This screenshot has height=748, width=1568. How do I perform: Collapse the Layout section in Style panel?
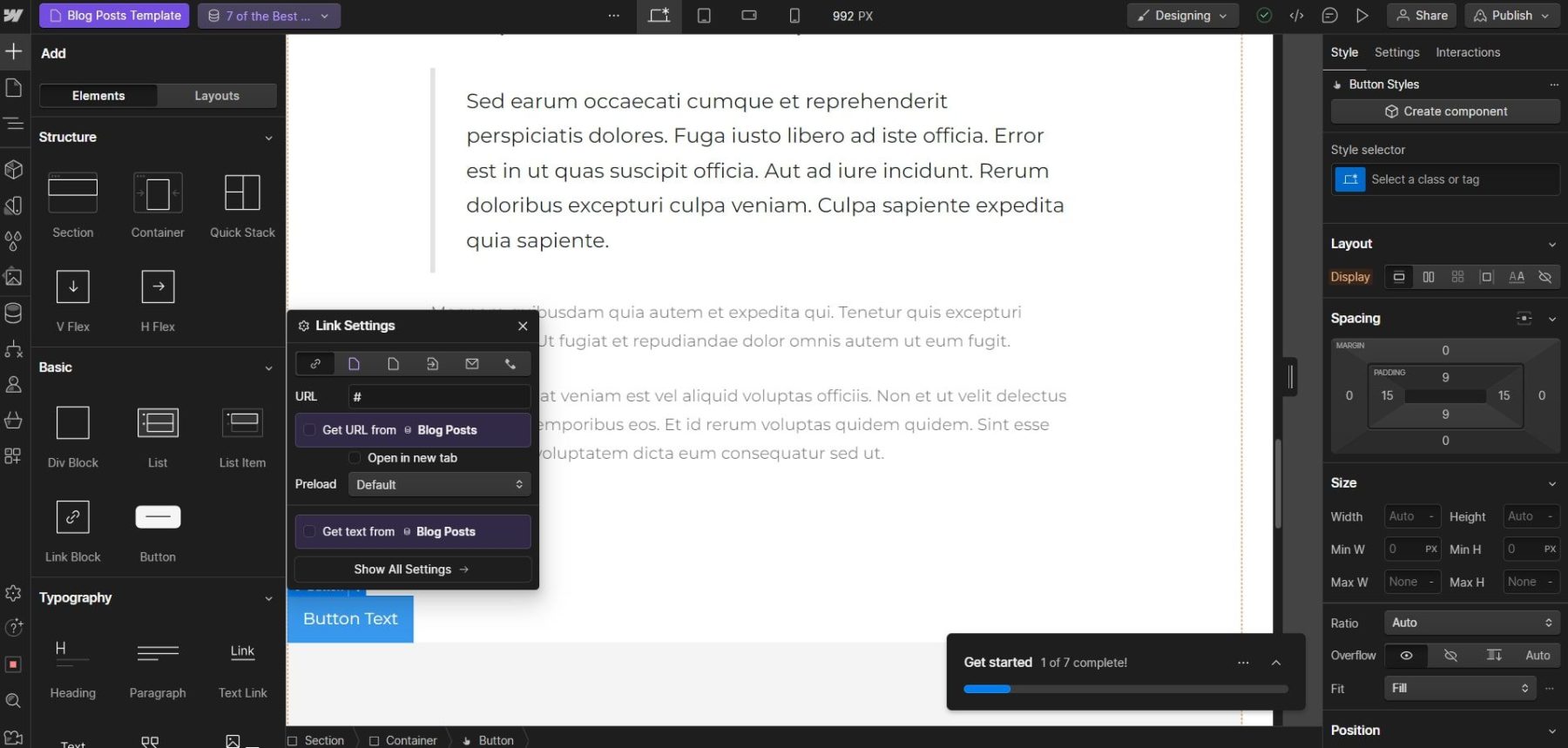(x=1551, y=245)
